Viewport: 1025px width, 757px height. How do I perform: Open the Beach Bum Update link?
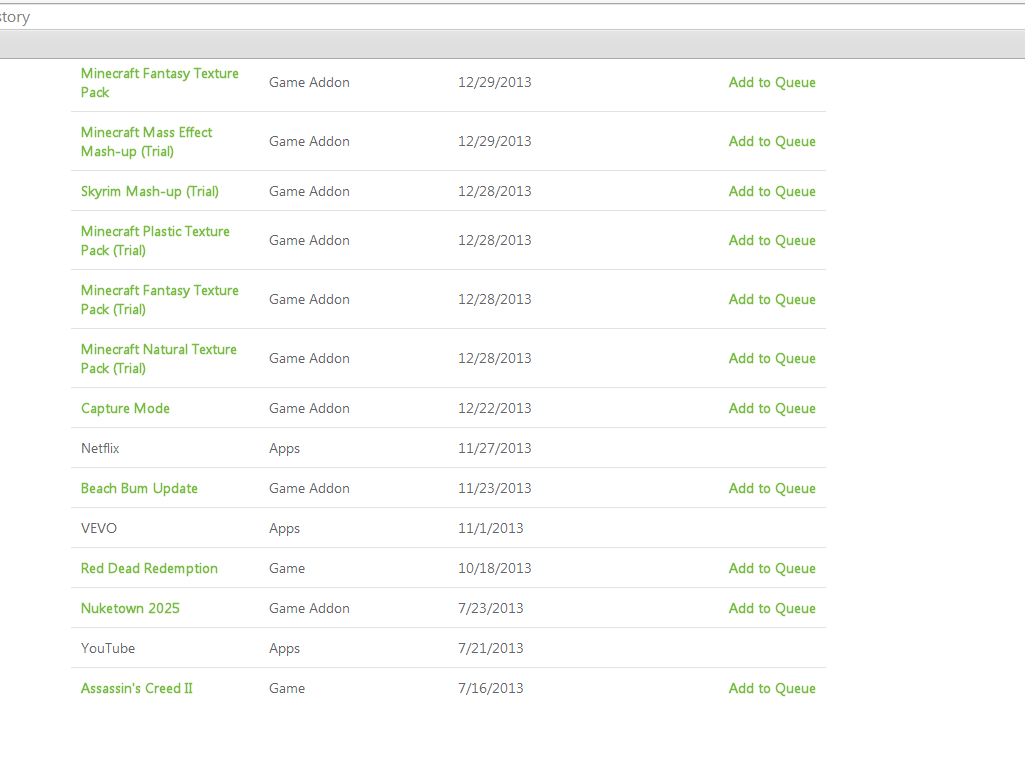click(x=139, y=488)
